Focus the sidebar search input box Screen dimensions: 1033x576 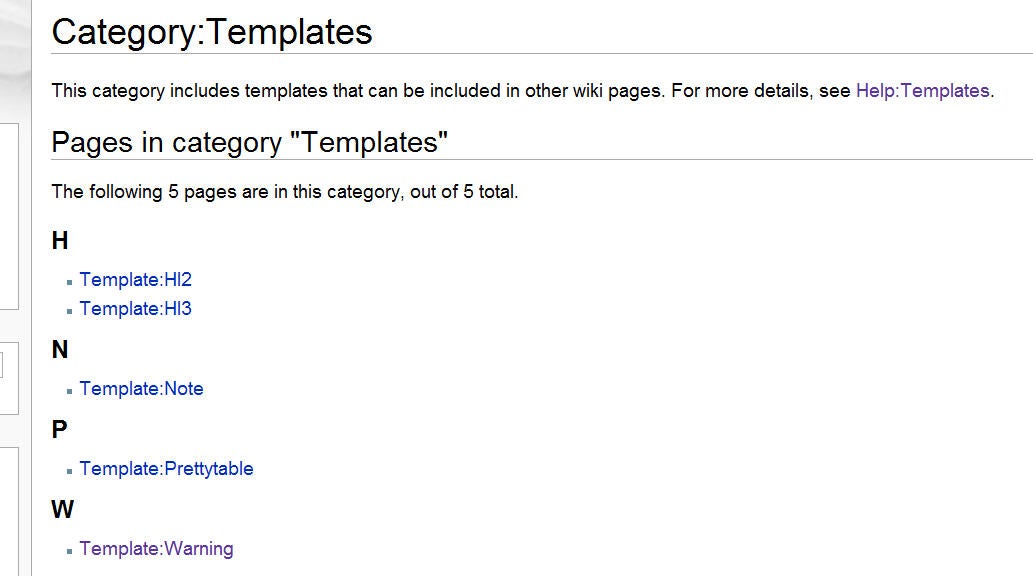(1, 364)
